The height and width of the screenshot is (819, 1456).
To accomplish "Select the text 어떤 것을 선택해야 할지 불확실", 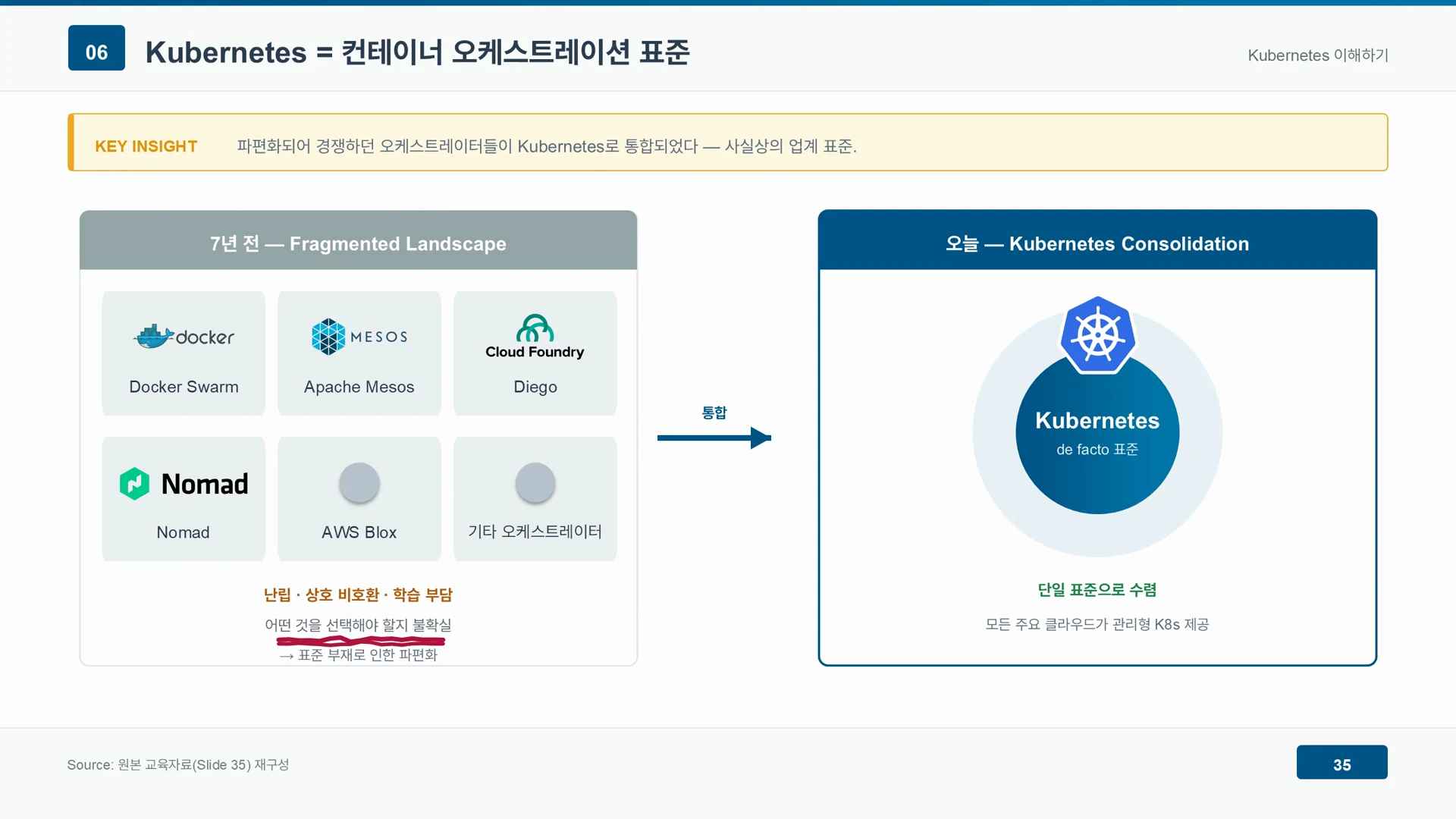I will (x=358, y=625).
